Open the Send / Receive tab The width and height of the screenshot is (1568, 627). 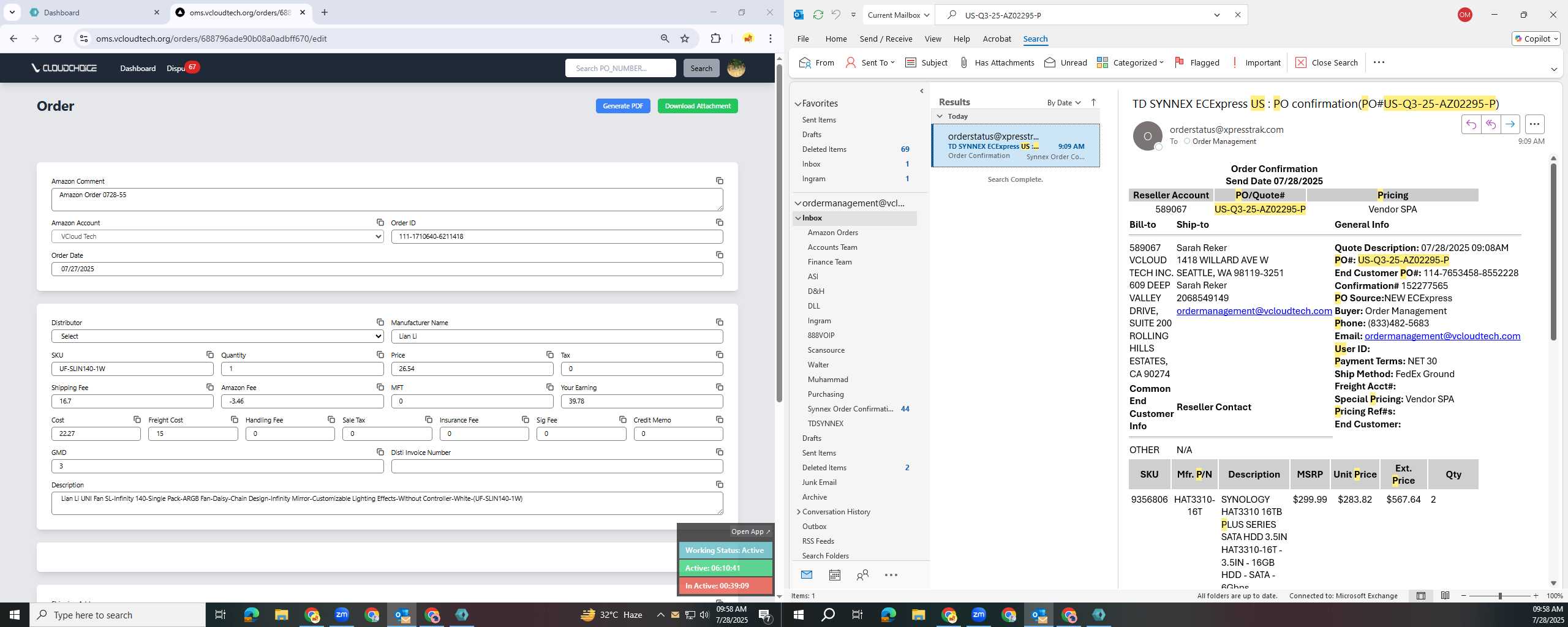pyautogui.click(x=886, y=39)
